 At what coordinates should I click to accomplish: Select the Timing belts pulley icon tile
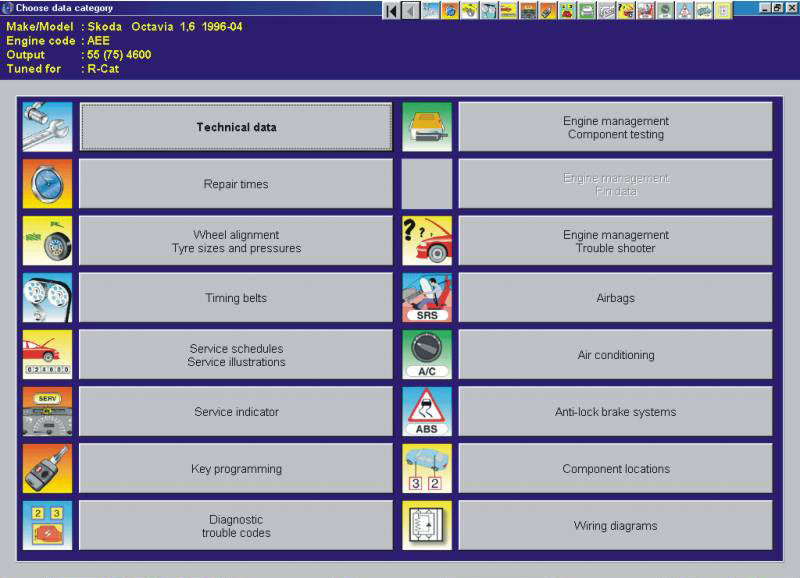(47, 298)
